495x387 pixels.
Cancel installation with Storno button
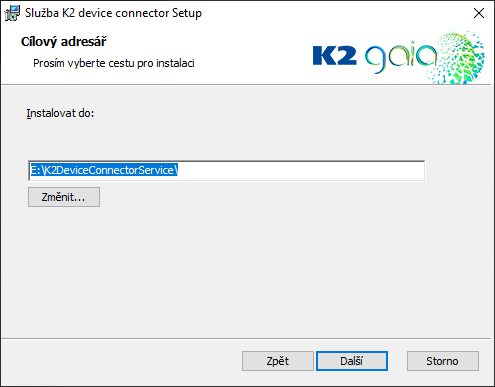point(443,361)
